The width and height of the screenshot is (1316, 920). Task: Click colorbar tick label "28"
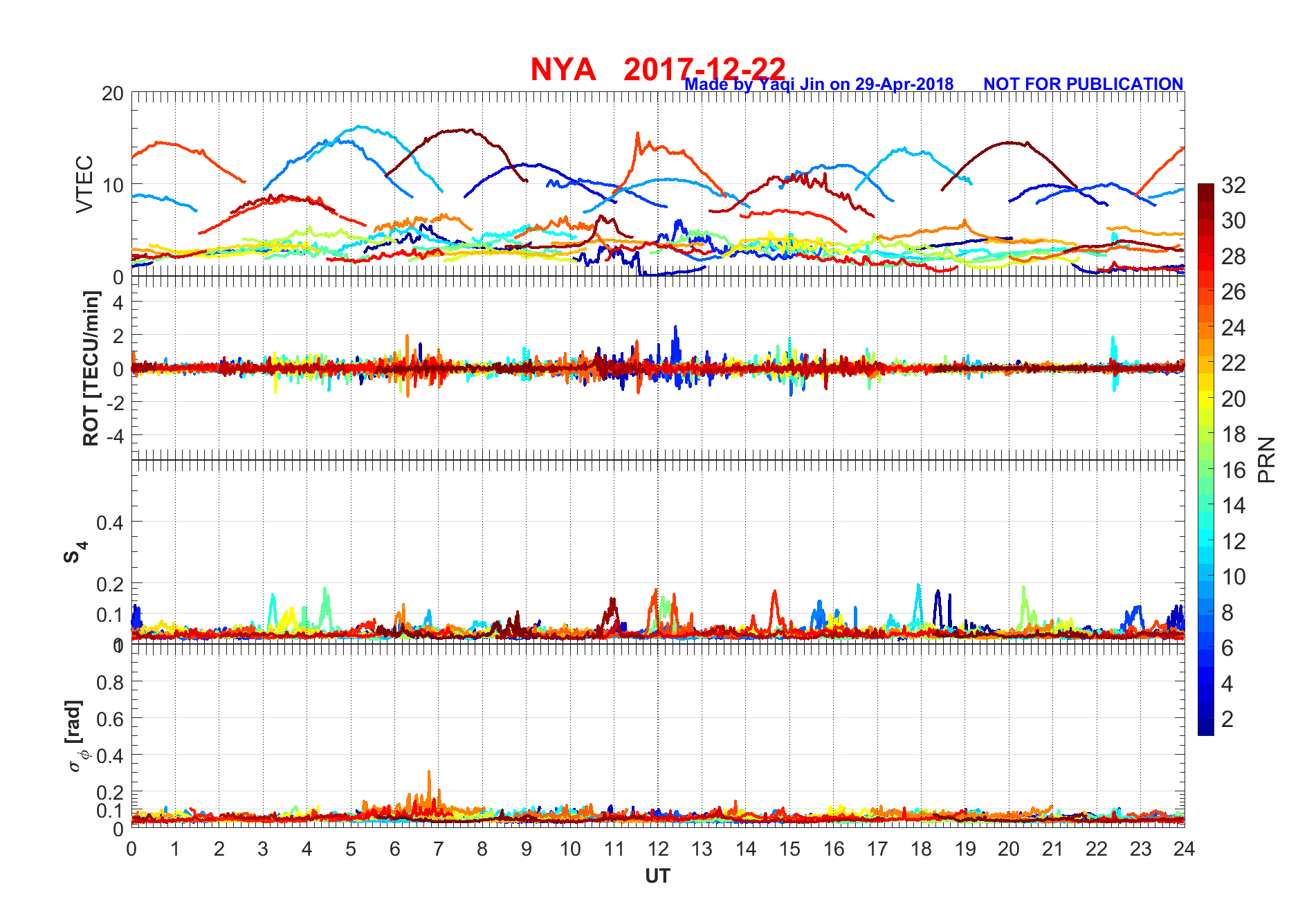(1234, 257)
